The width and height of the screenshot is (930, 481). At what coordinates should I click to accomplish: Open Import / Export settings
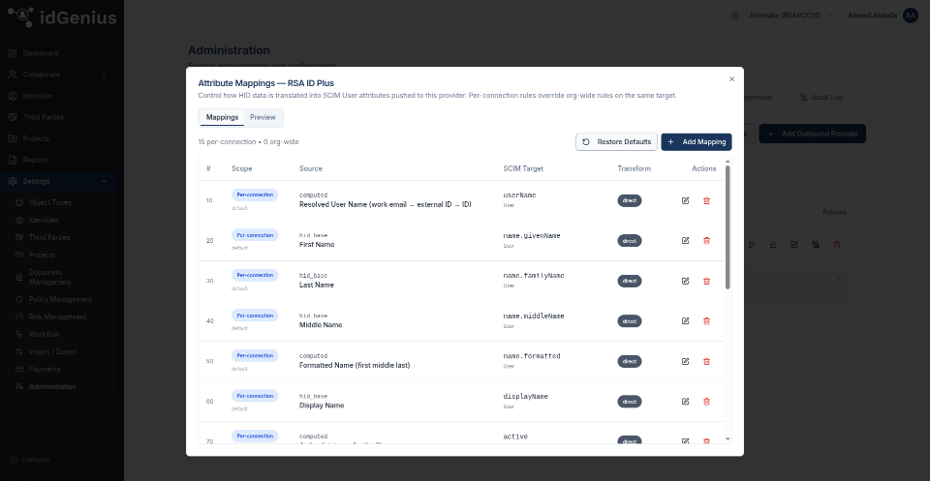point(53,352)
